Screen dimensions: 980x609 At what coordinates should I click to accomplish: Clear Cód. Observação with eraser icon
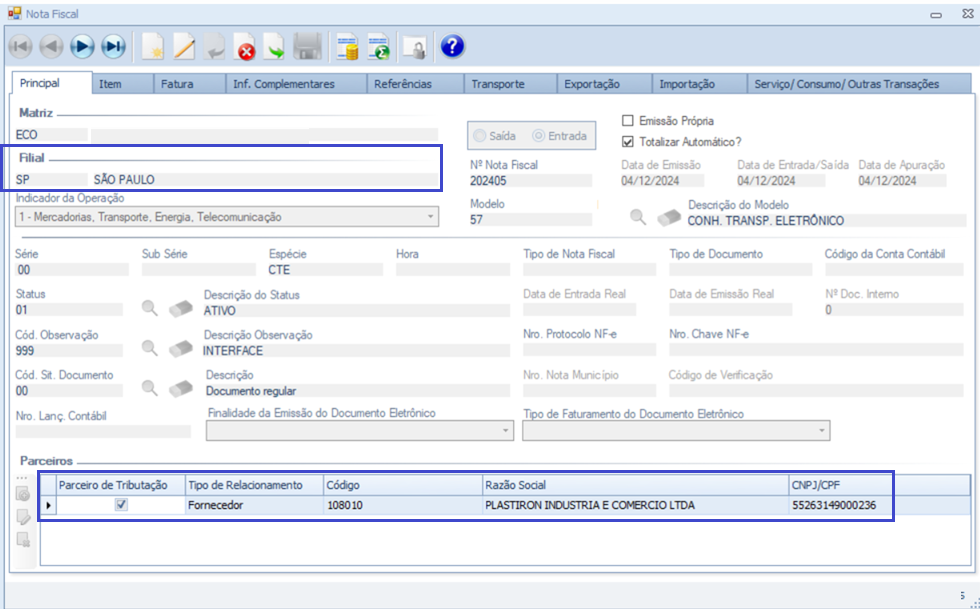(180, 348)
